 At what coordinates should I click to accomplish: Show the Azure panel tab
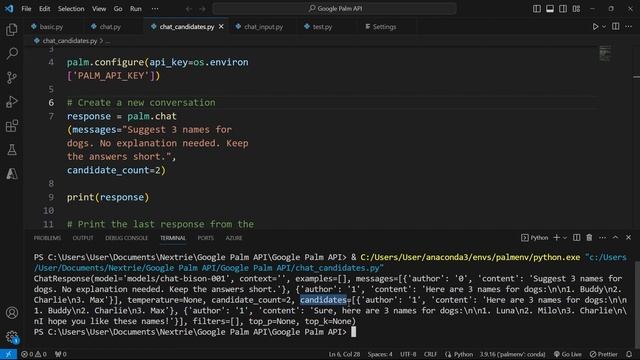pos(234,238)
